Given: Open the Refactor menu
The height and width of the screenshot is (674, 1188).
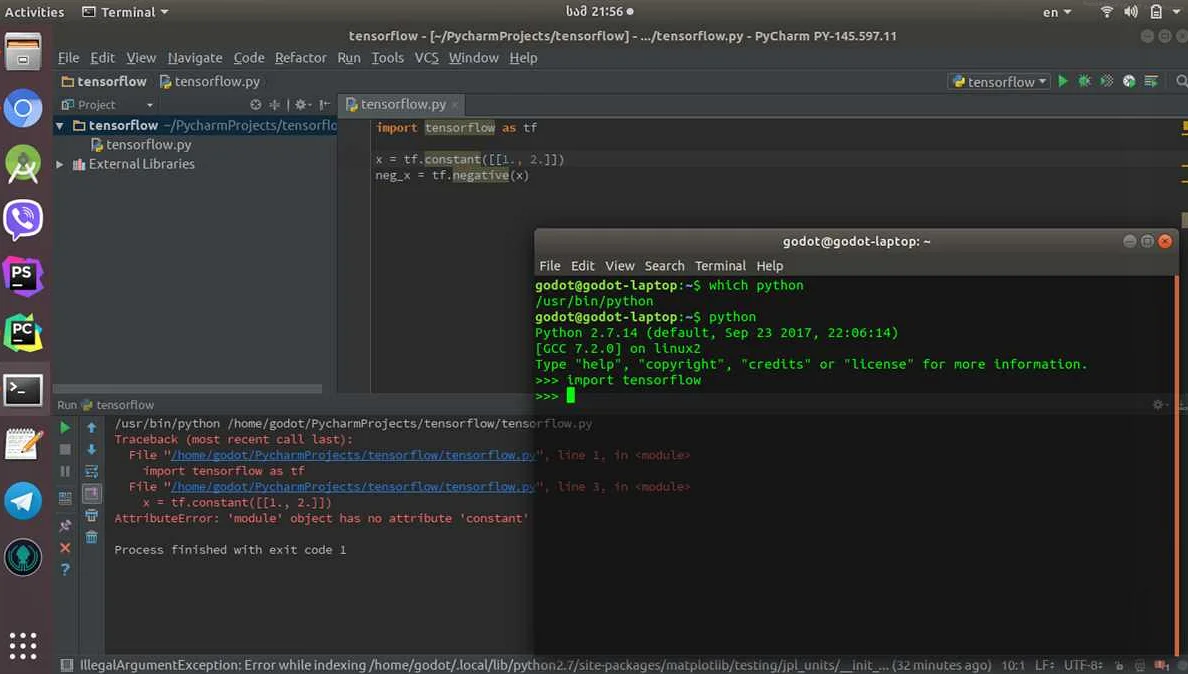Looking at the screenshot, I should click(300, 58).
